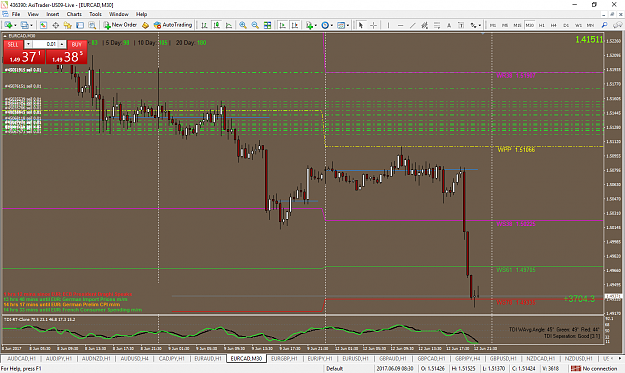Open the New Chart toolbar icon
Viewport: 625px width, 373px height.
point(8,25)
